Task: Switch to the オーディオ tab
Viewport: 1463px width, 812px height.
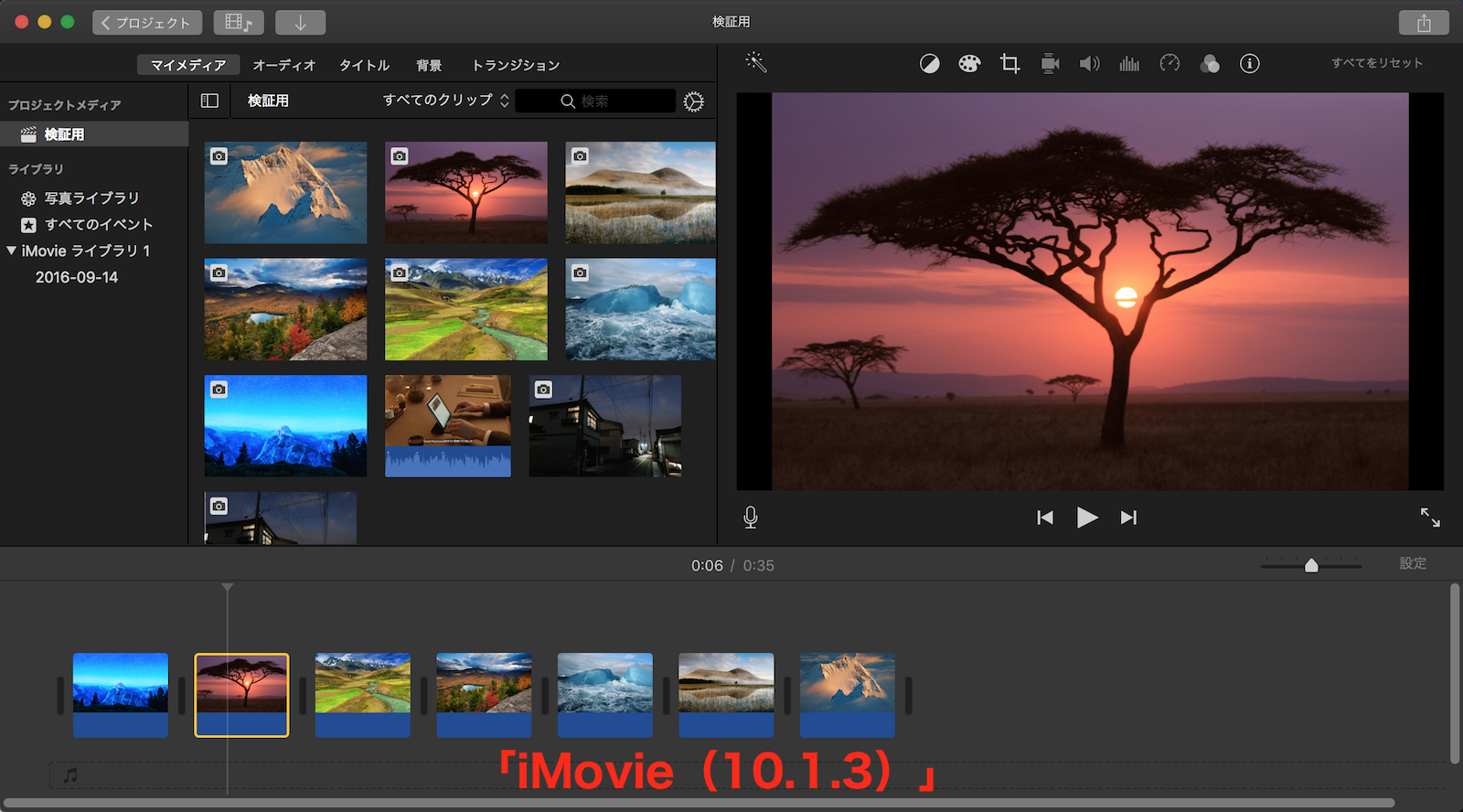Action: click(283, 65)
